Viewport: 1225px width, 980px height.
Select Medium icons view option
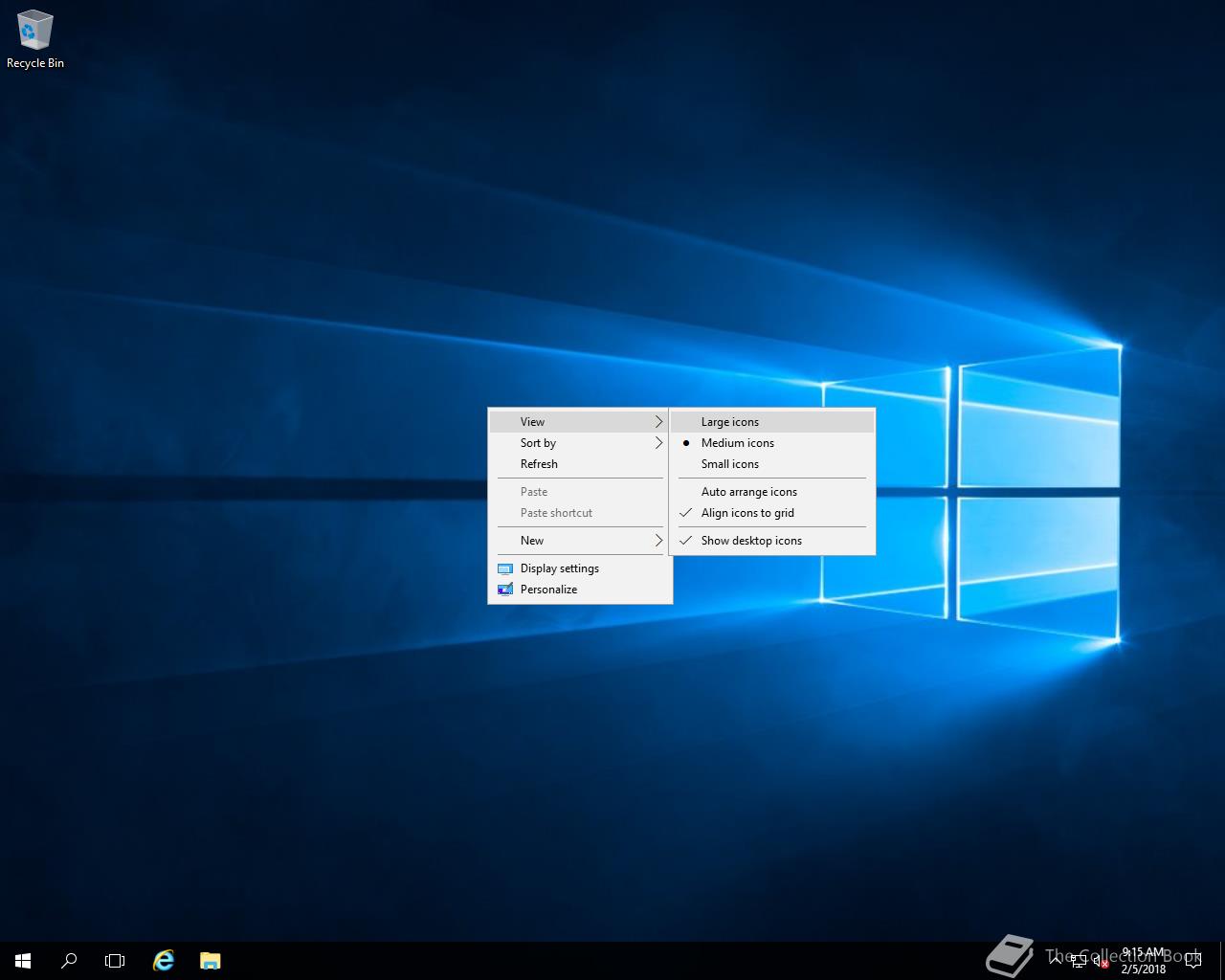click(x=772, y=443)
